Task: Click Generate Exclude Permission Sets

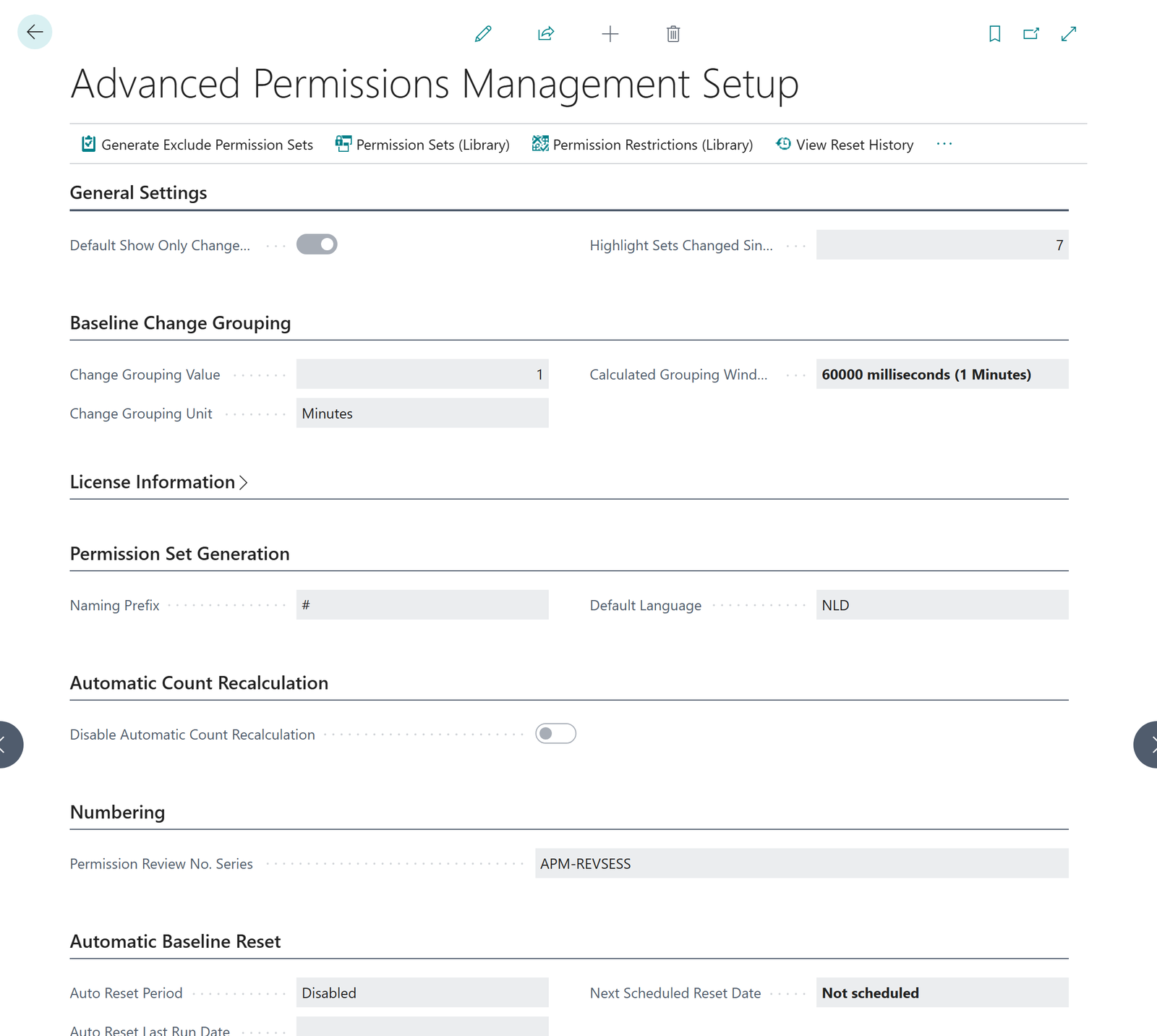Action: (197, 145)
